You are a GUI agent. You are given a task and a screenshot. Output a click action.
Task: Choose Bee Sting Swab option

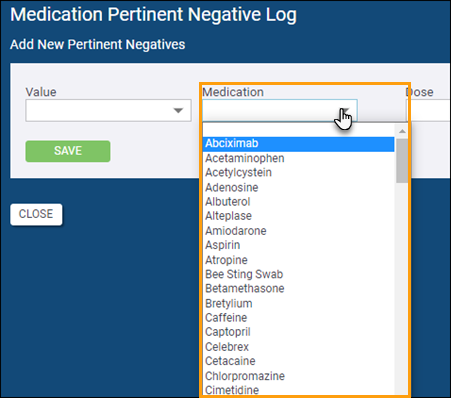click(x=298, y=274)
